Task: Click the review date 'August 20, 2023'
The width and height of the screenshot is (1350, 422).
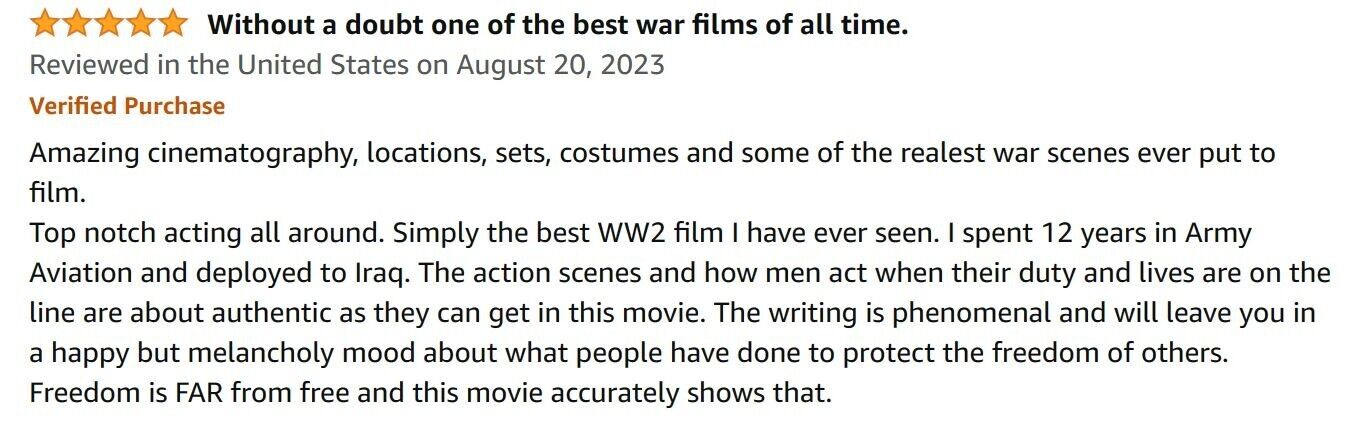Action: pos(560,65)
